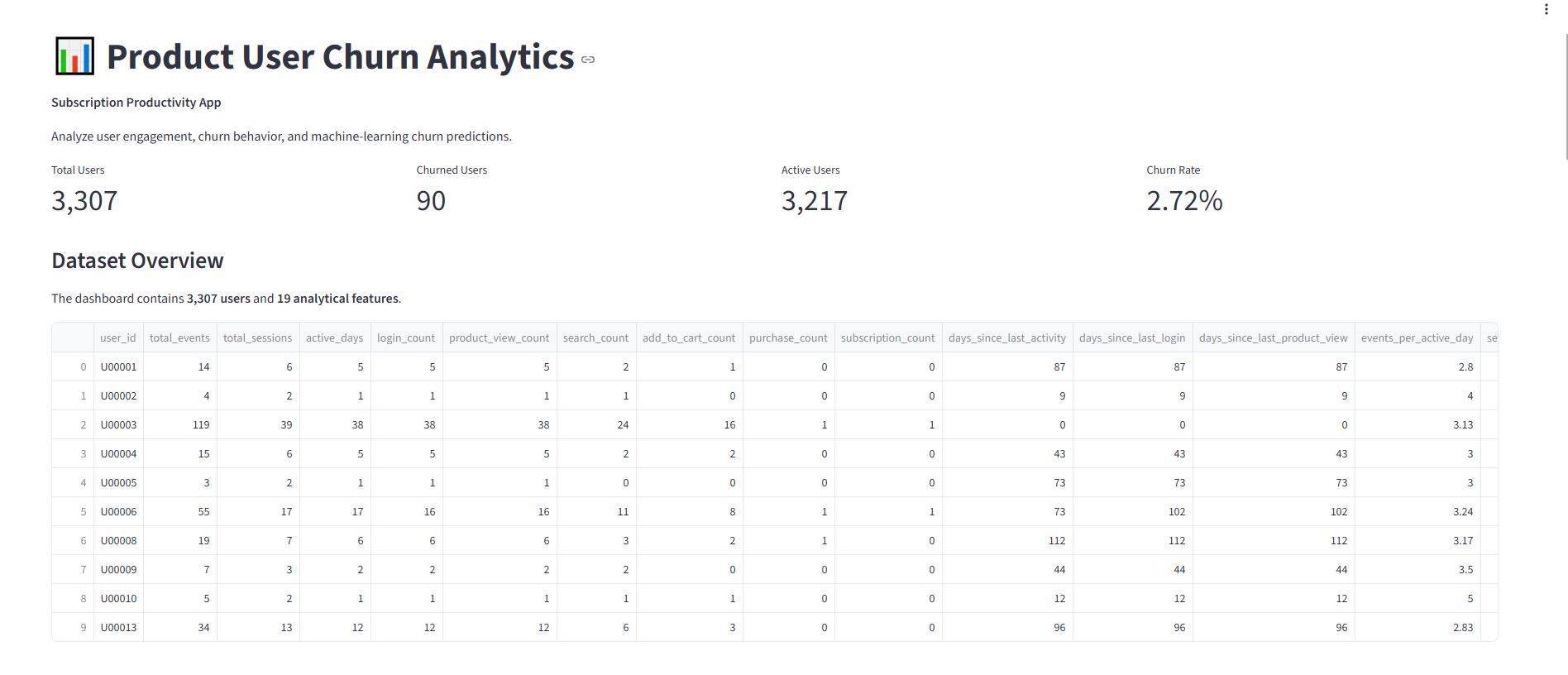Click the U00010 user cell
Image resolution: width=1568 pixels, height=675 pixels.
pyautogui.click(x=118, y=598)
